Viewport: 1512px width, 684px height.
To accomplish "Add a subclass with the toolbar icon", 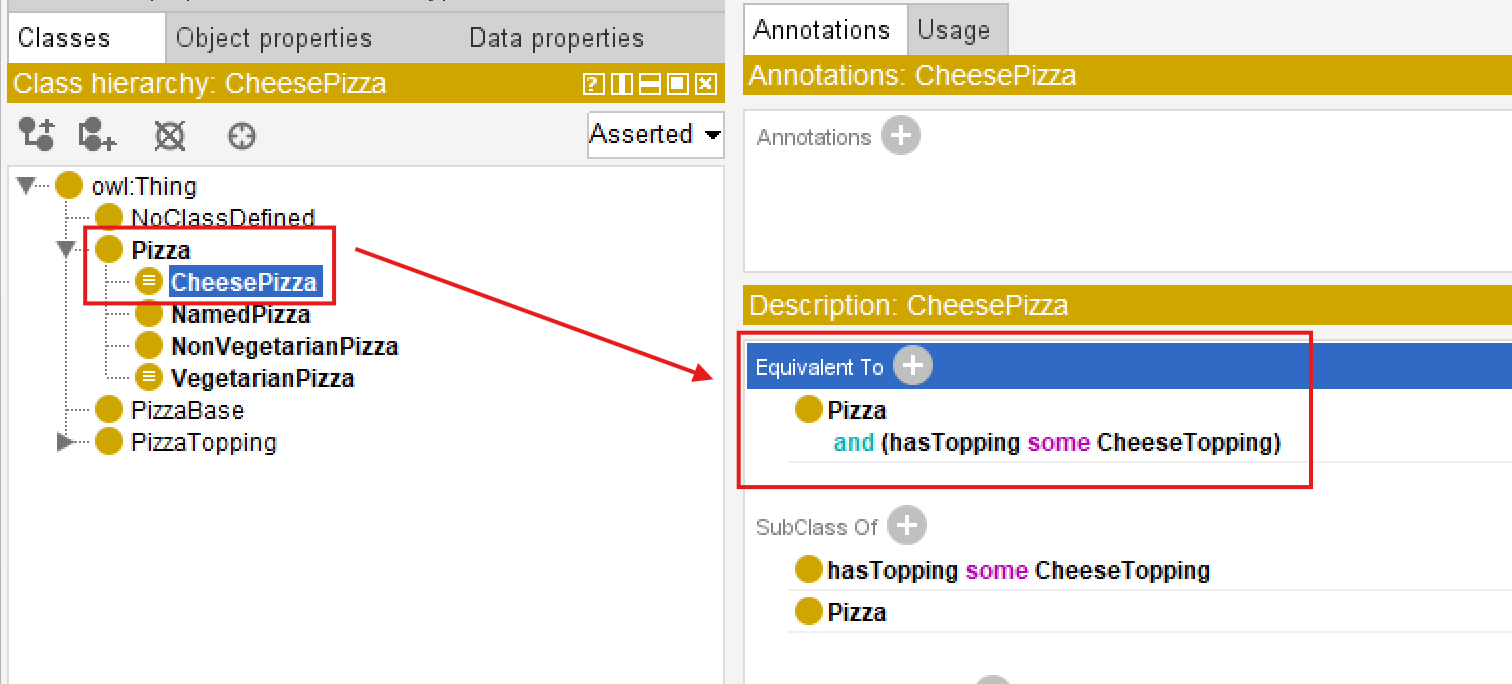I will click(x=37, y=134).
